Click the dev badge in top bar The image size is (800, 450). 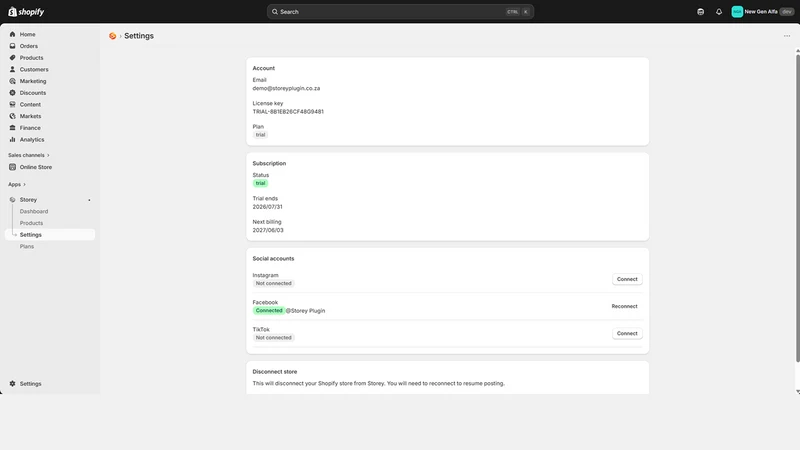(787, 12)
